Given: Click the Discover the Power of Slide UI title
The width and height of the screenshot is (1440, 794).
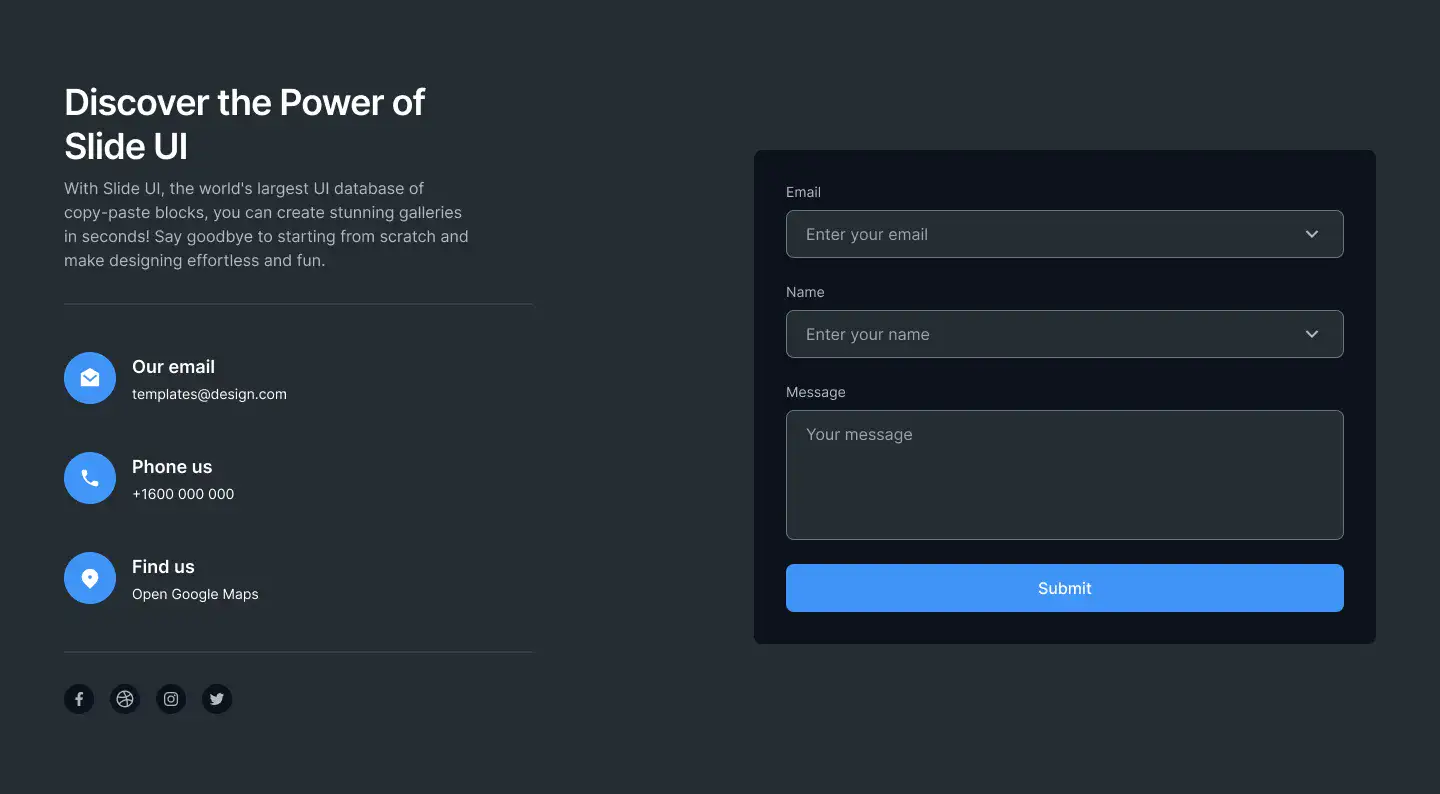Looking at the screenshot, I should pos(245,124).
